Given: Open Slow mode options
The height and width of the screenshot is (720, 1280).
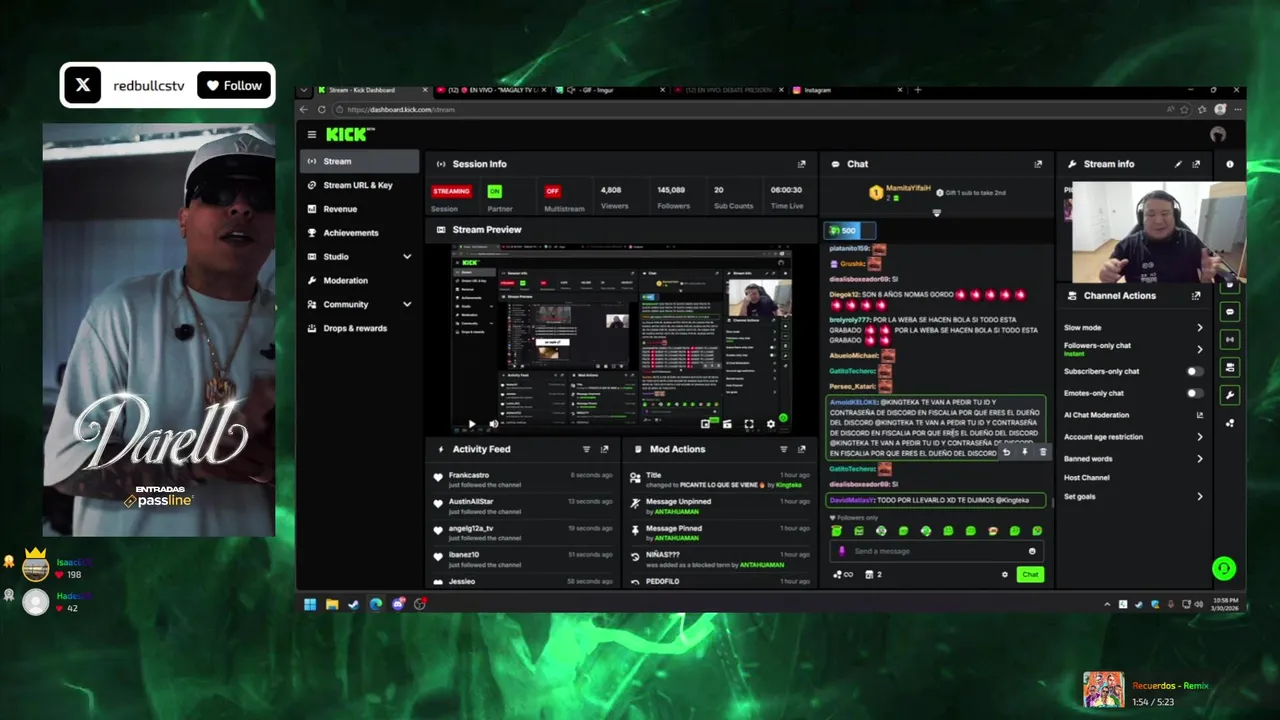Looking at the screenshot, I should (x=1133, y=328).
